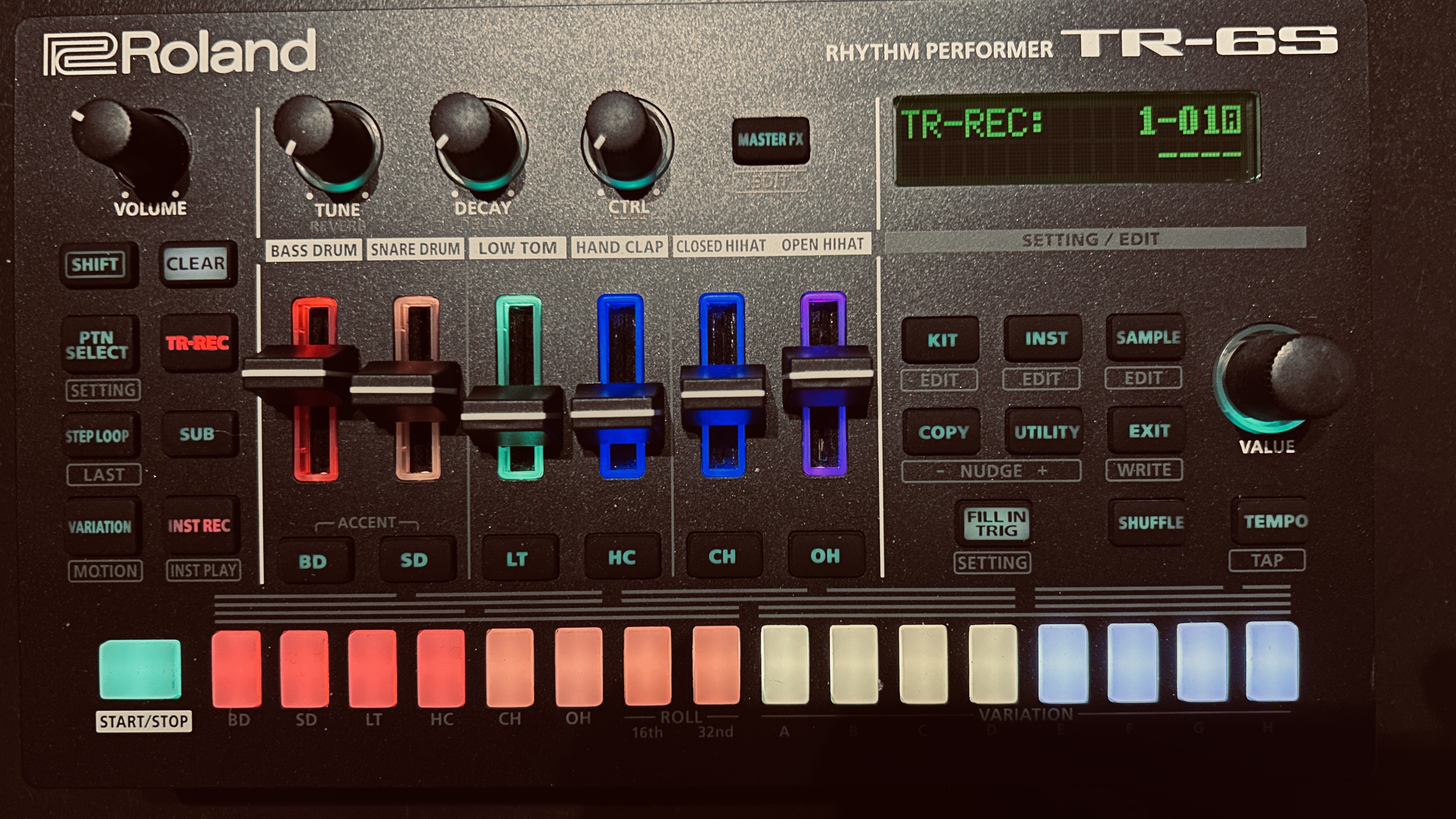Select variation A pad

pyautogui.click(x=785, y=665)
